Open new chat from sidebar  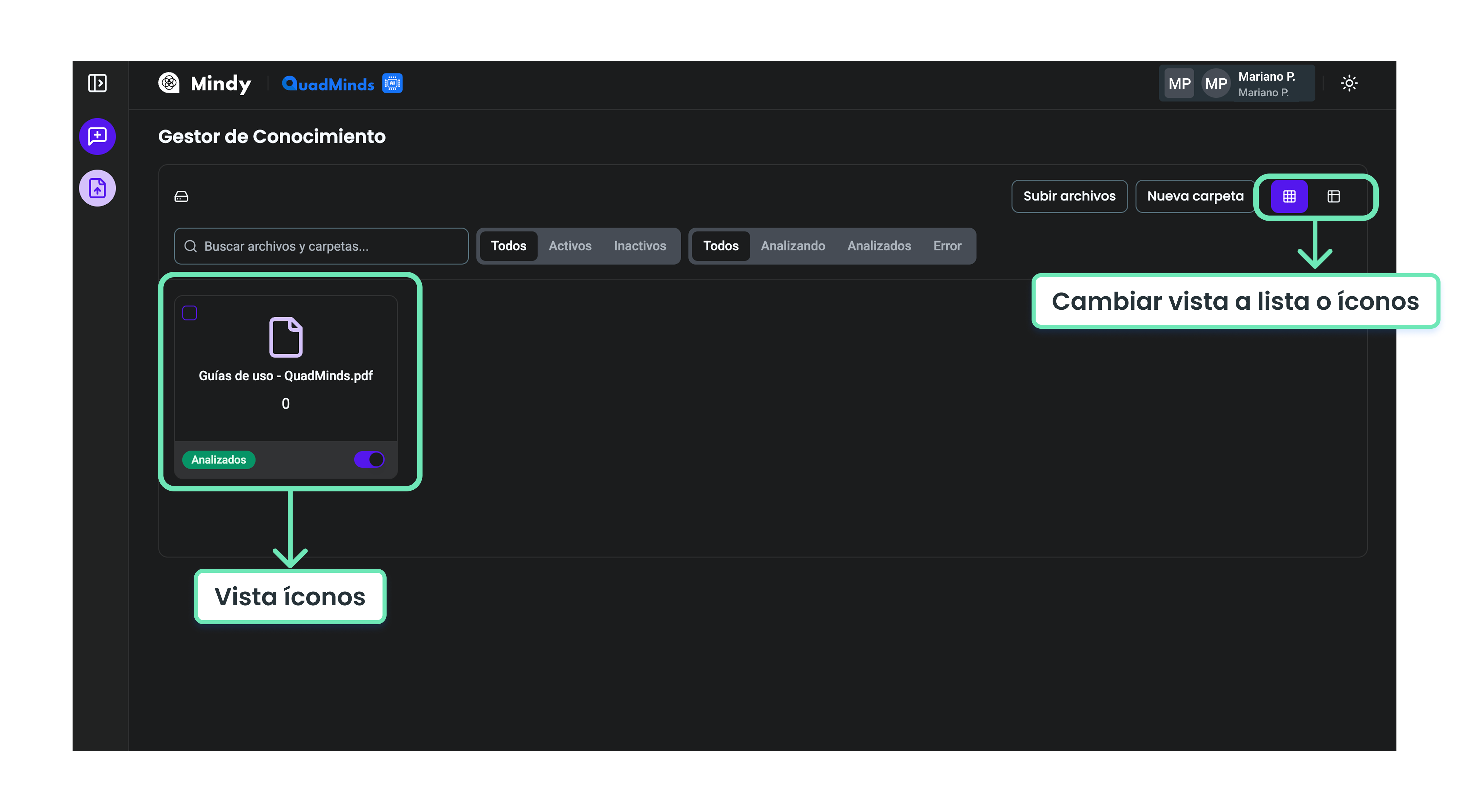pos(98,136)
